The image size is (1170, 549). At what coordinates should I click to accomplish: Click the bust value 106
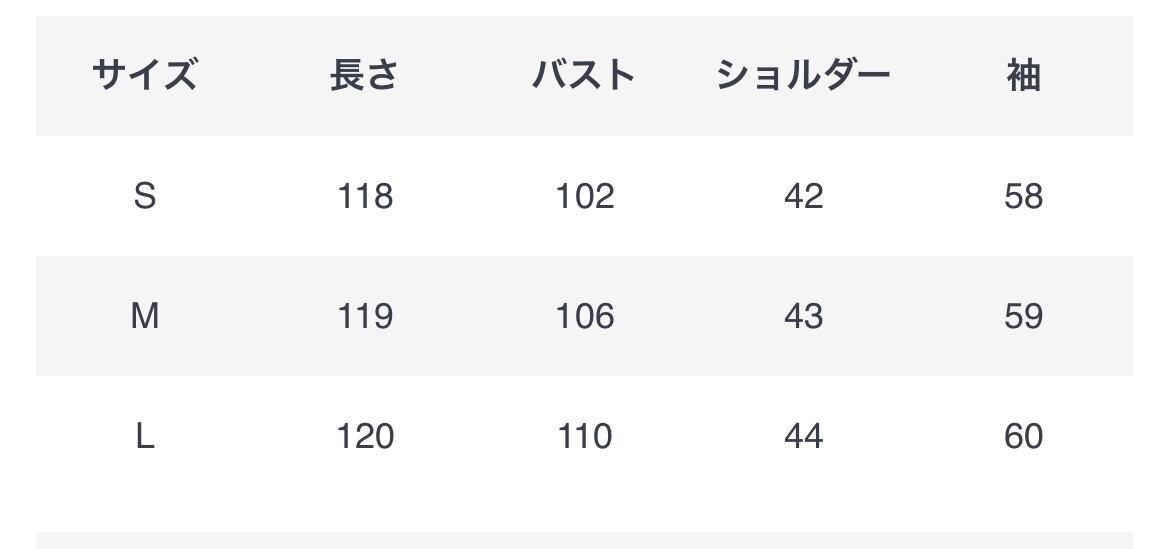click(x=585, y=316)
